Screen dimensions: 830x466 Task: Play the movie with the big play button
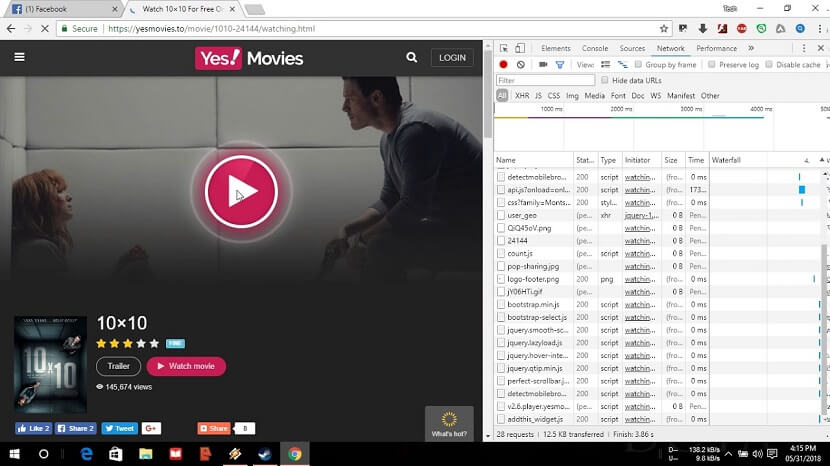[241, 192]
